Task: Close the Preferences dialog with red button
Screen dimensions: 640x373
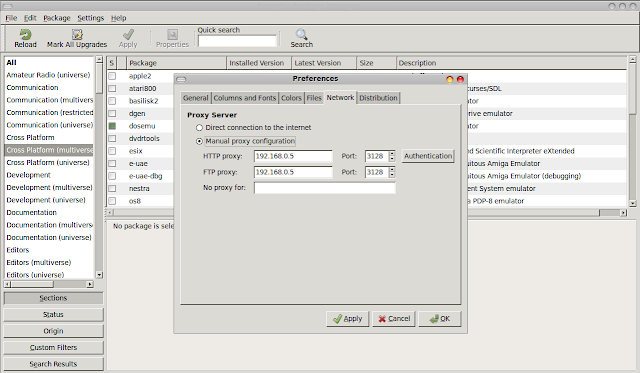Action: pos(460,79)
